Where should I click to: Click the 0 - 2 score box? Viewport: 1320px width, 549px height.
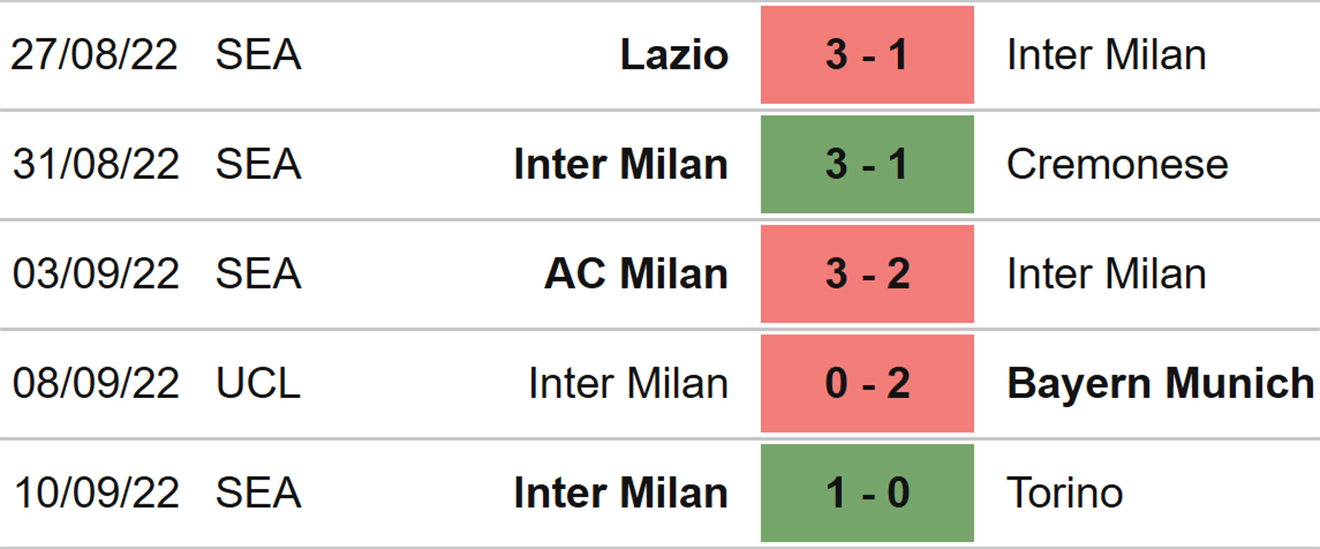pyautogui.click(x=867, y=384)
